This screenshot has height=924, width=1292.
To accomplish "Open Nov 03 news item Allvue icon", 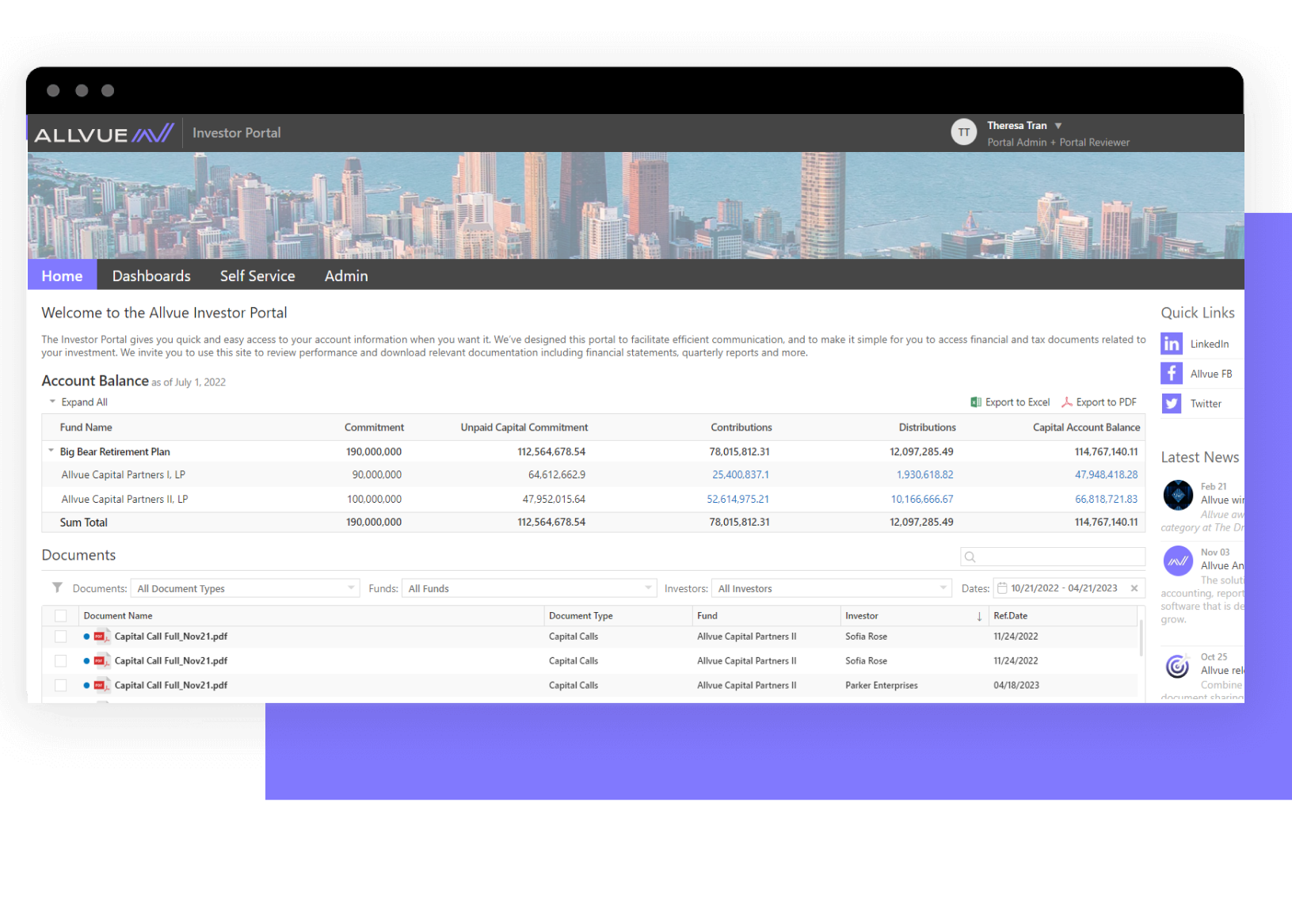I will (x=1178, y=561).
